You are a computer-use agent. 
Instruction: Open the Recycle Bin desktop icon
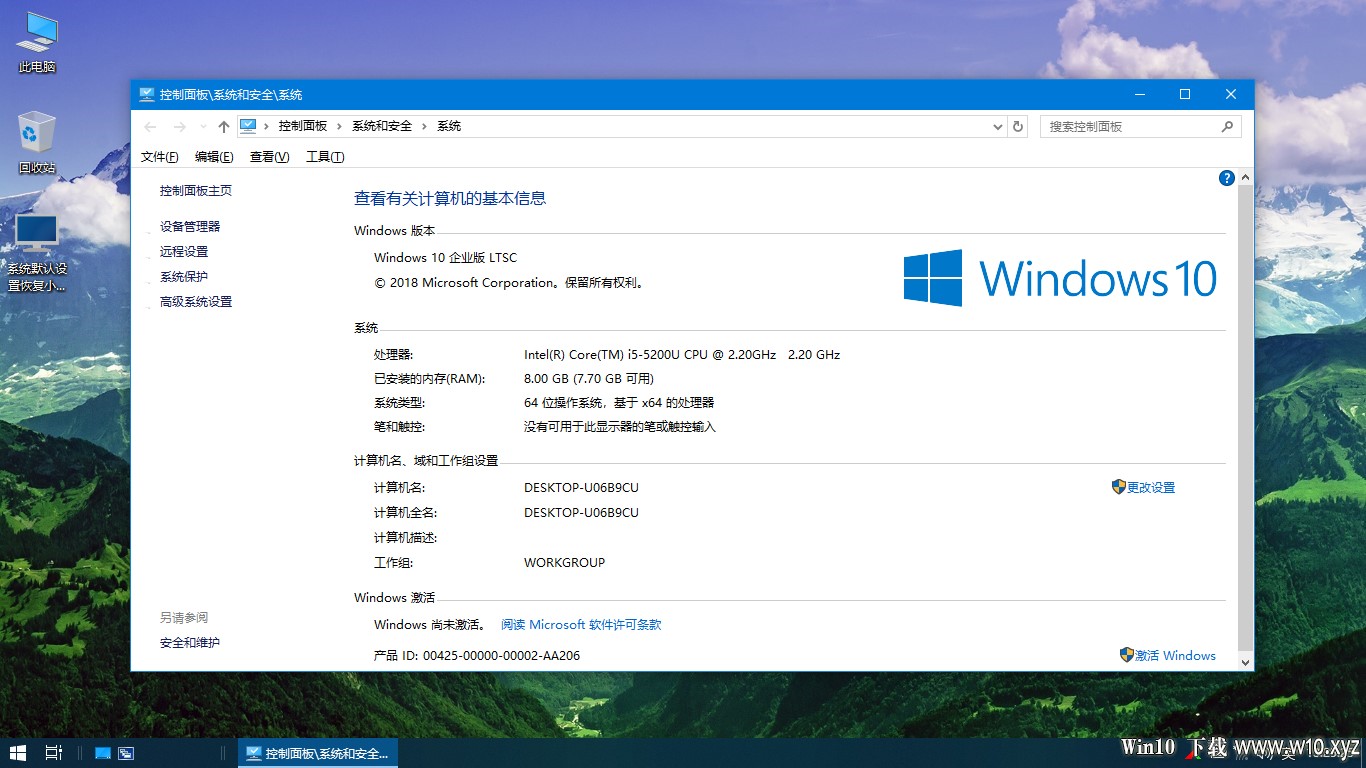tap(37, 142)
